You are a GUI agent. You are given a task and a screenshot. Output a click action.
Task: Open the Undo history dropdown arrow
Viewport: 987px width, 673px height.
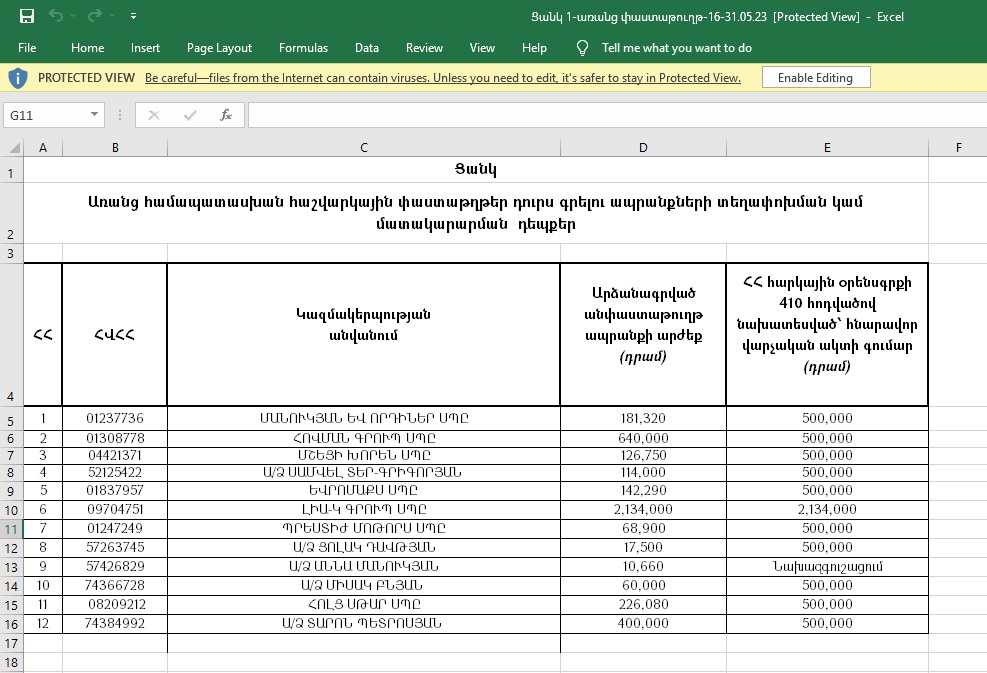pos(73,16)
